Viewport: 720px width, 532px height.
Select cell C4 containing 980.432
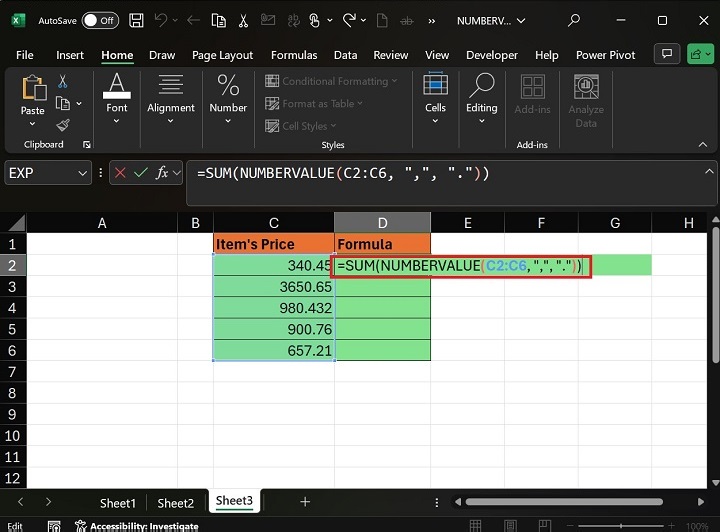tap(273, 308)
